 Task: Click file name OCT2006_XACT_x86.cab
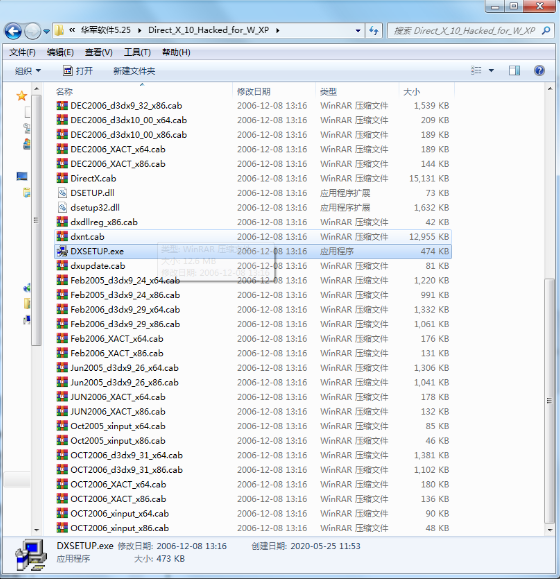118,499
